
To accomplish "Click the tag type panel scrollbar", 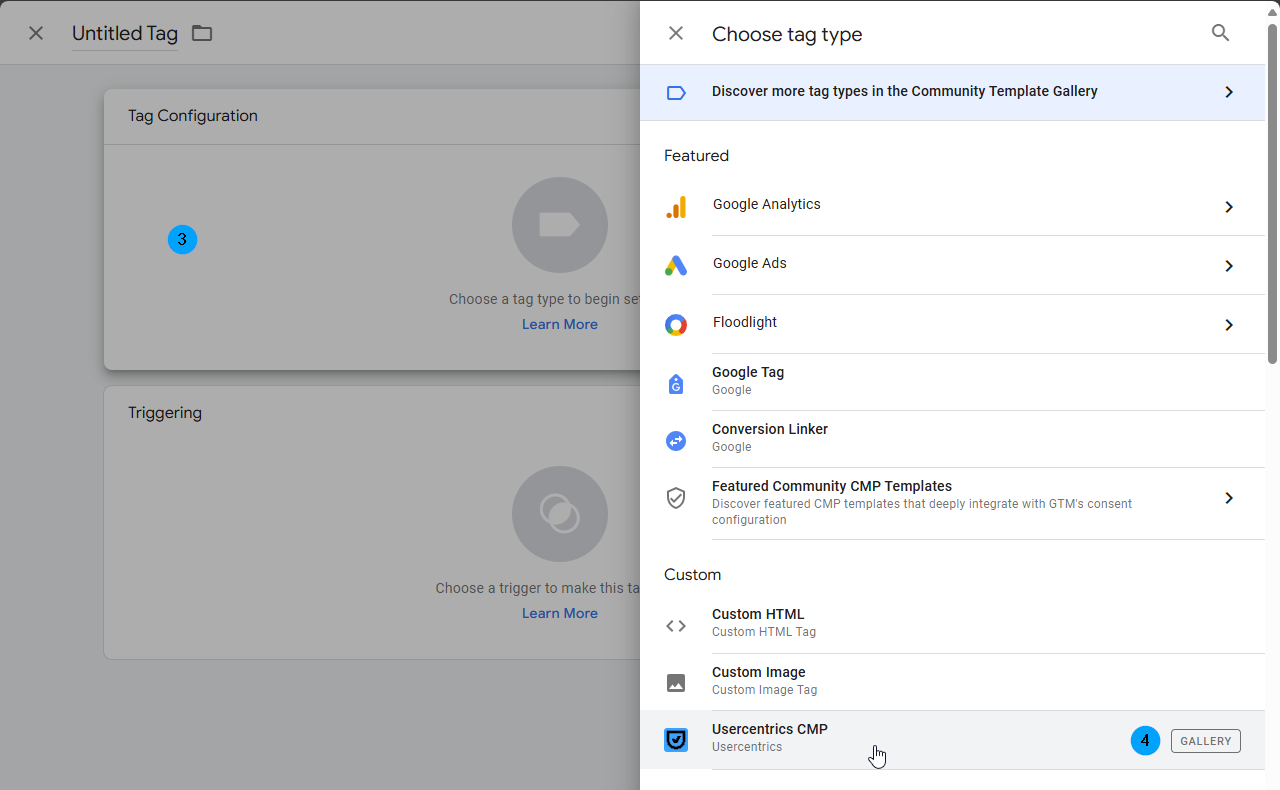I will [1272, 195].
